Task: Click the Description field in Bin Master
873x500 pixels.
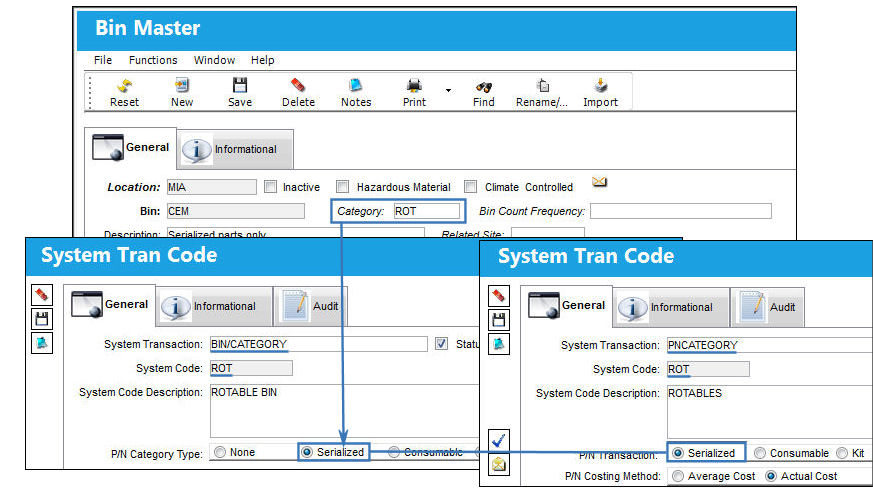Action: [296, 233]
